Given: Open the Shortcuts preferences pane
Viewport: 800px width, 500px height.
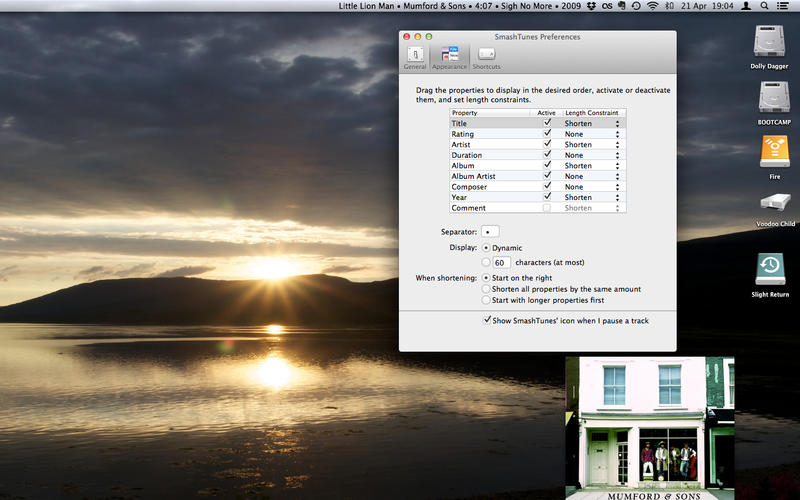Looking at the screenshot, I should [x=486, y=57].
